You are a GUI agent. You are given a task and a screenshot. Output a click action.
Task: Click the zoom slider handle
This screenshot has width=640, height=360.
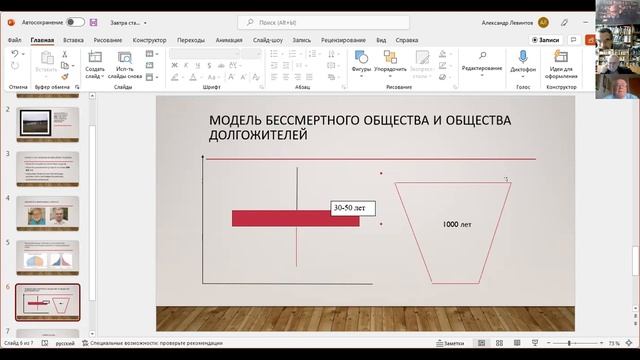[x=569, y=343]
